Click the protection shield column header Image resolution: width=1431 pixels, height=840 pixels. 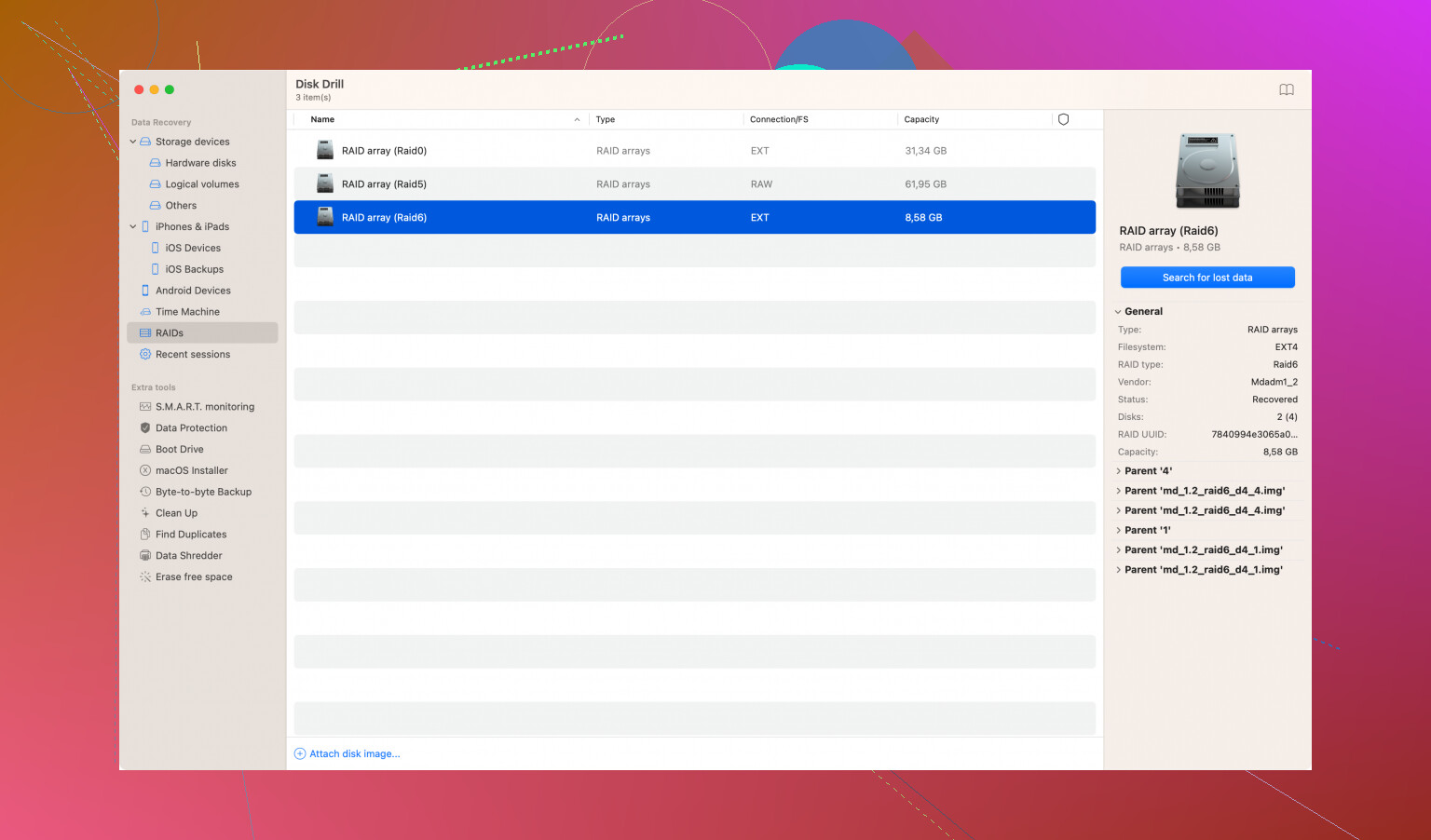pos(1063,120)
